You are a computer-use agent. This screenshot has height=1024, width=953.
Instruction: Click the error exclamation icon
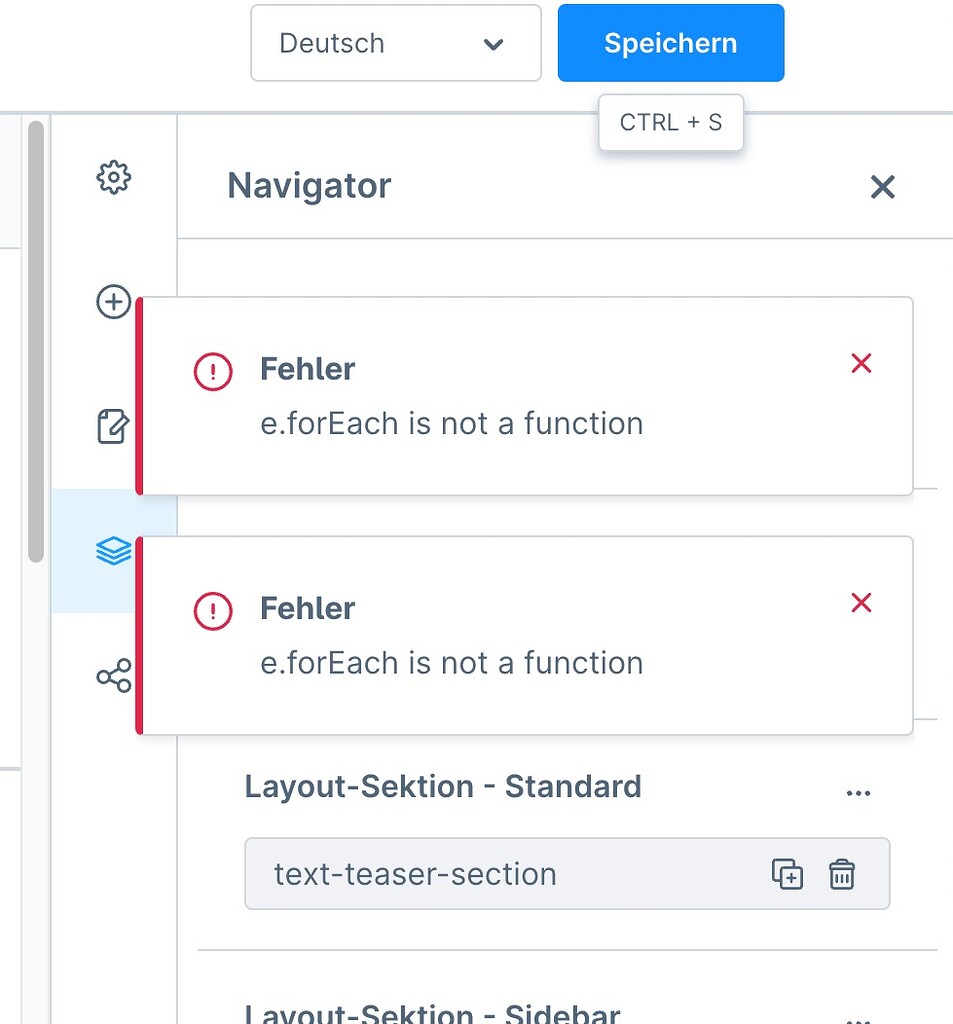coord(212,371)
